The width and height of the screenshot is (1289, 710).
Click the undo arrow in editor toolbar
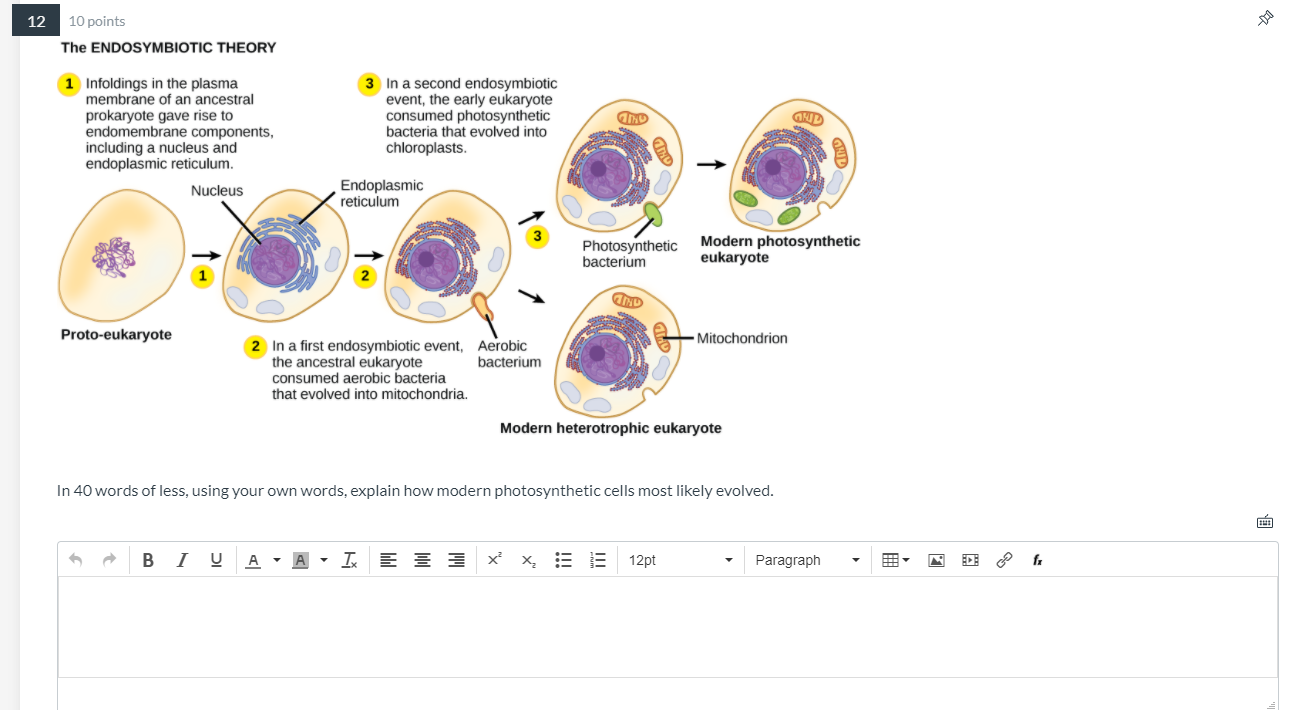tap(75, 560)
